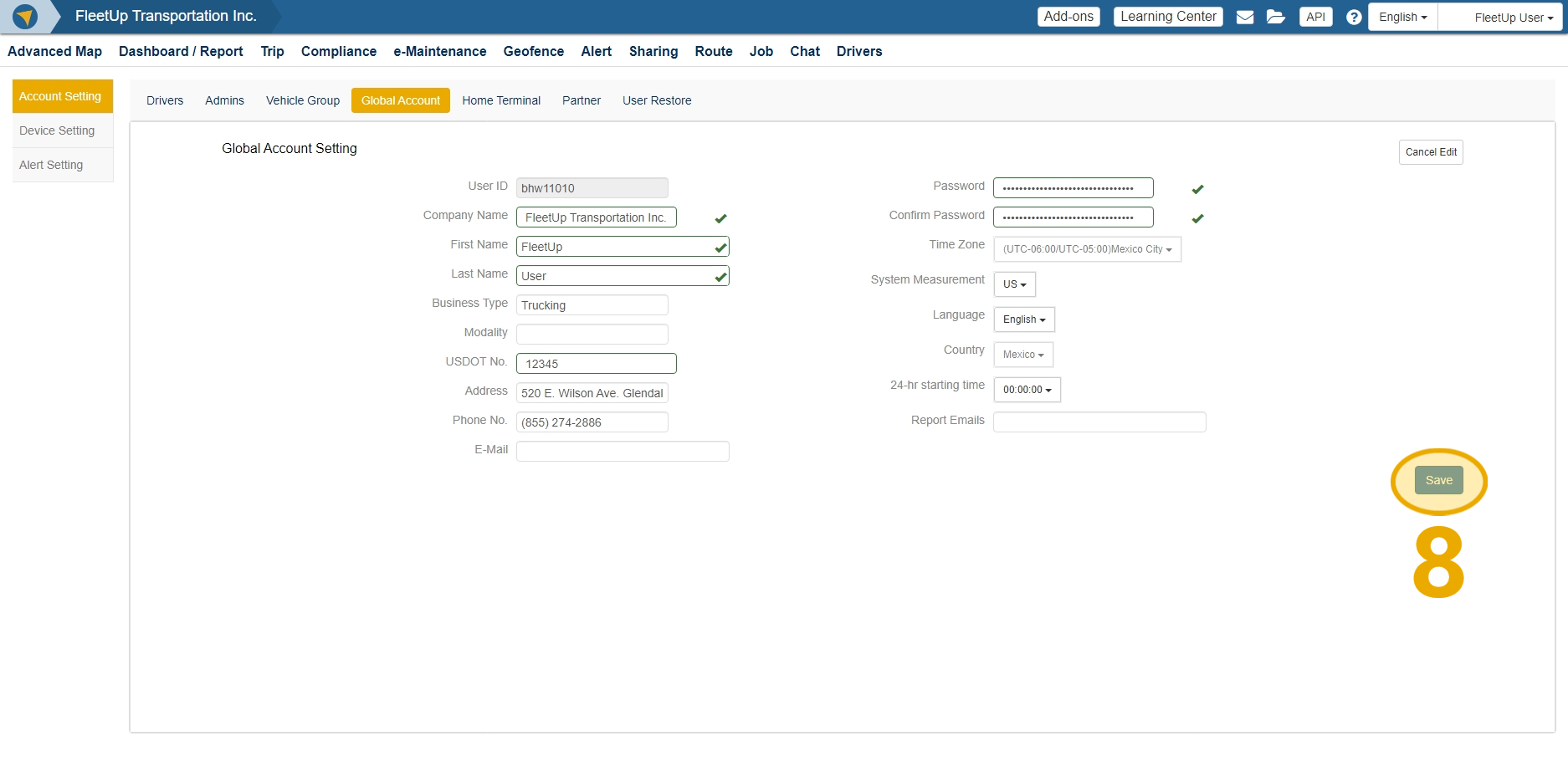This screenshot has width=1568, height=777.
Task: Open the Route menu
Action: click(714, 51)
